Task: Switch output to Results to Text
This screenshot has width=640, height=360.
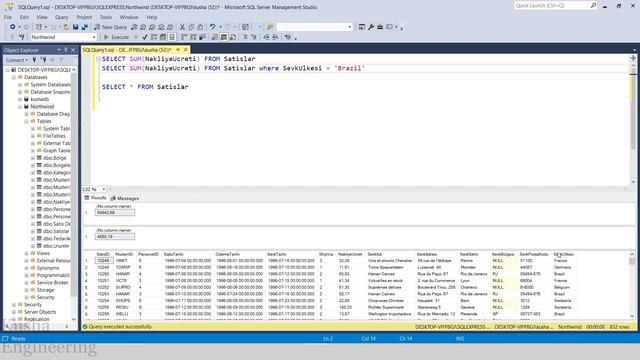Action: tap(214, 37)
